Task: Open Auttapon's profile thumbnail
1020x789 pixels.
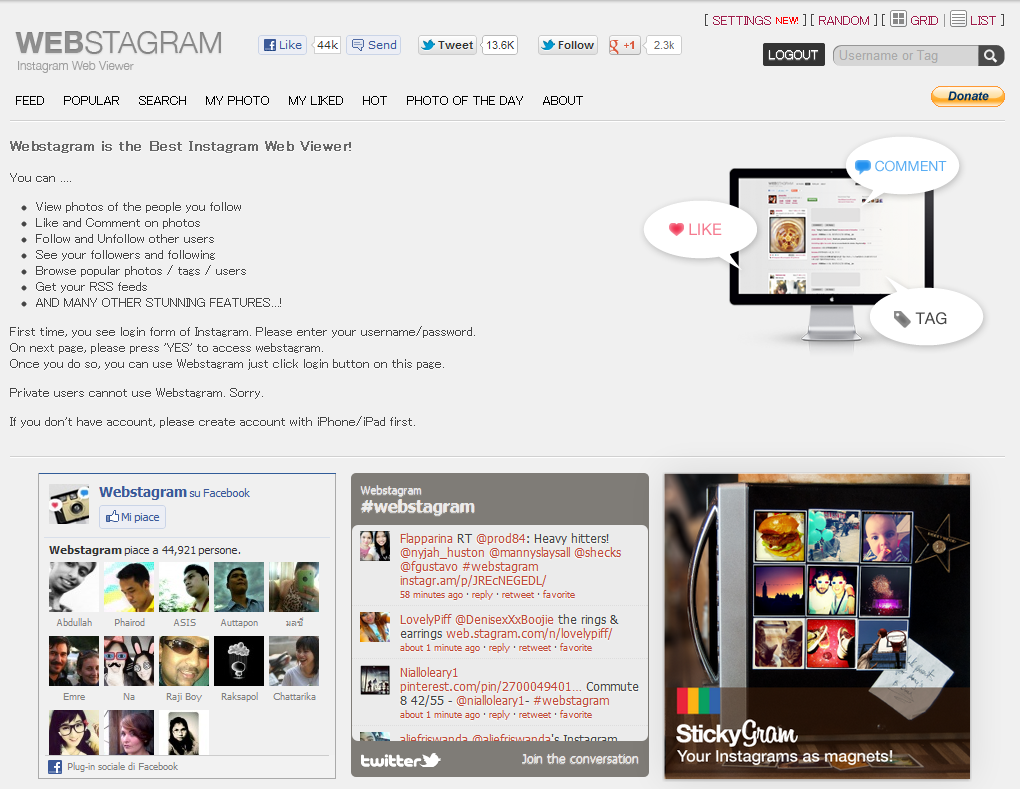Action: [x=239, y=587]
